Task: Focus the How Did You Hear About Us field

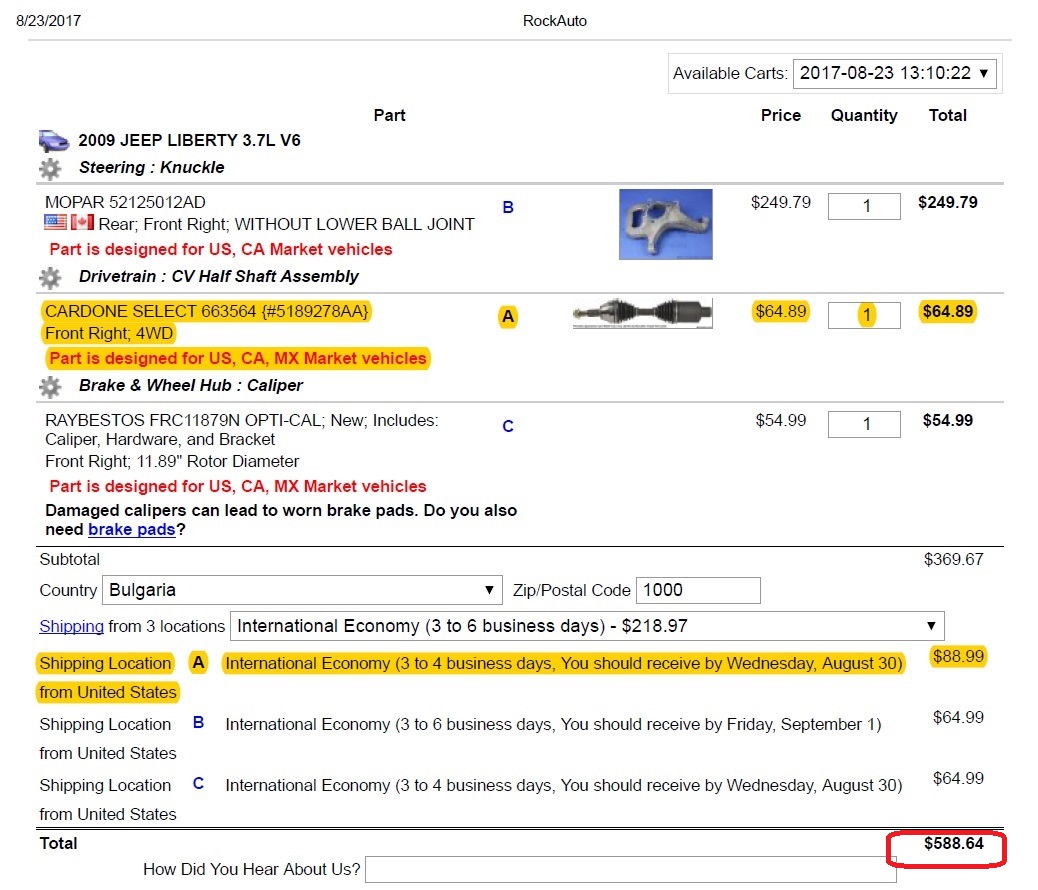Action: (630, 869)
